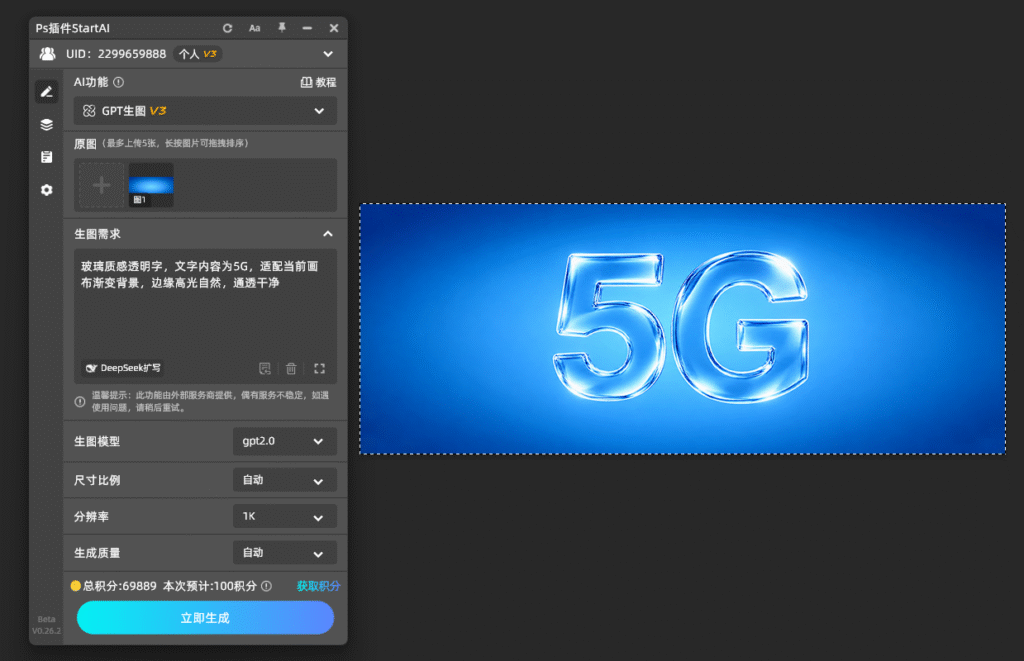This screenshot has height=661, width=1024.
Task: Click the refresh icon in the title bar
Action: (x=227, y=28)
